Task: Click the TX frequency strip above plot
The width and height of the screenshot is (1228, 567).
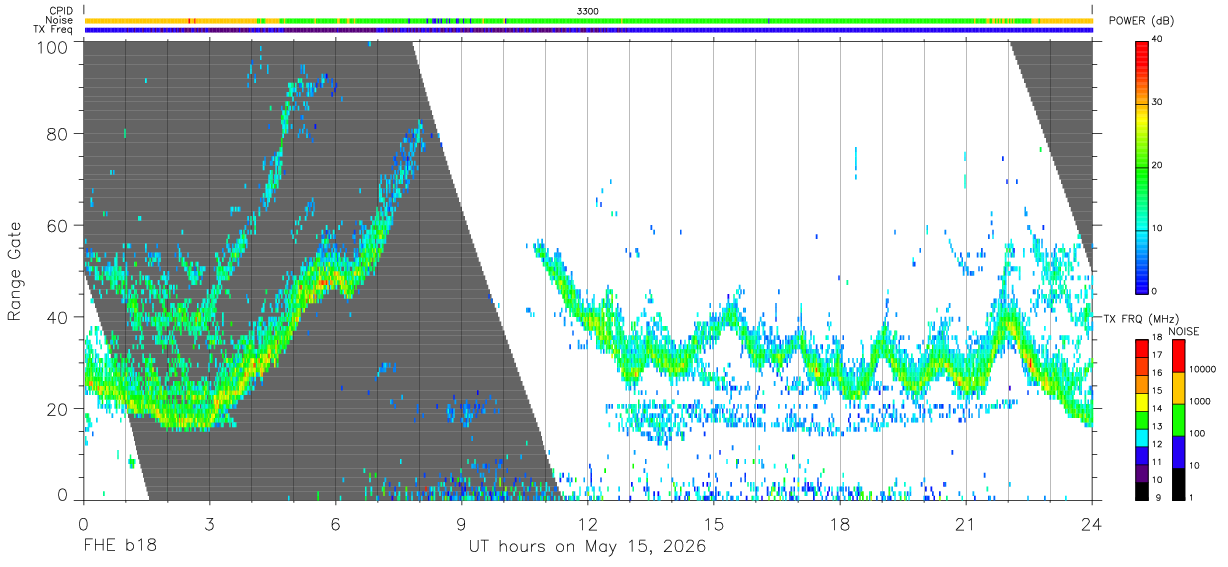Action: coord(588,30)
